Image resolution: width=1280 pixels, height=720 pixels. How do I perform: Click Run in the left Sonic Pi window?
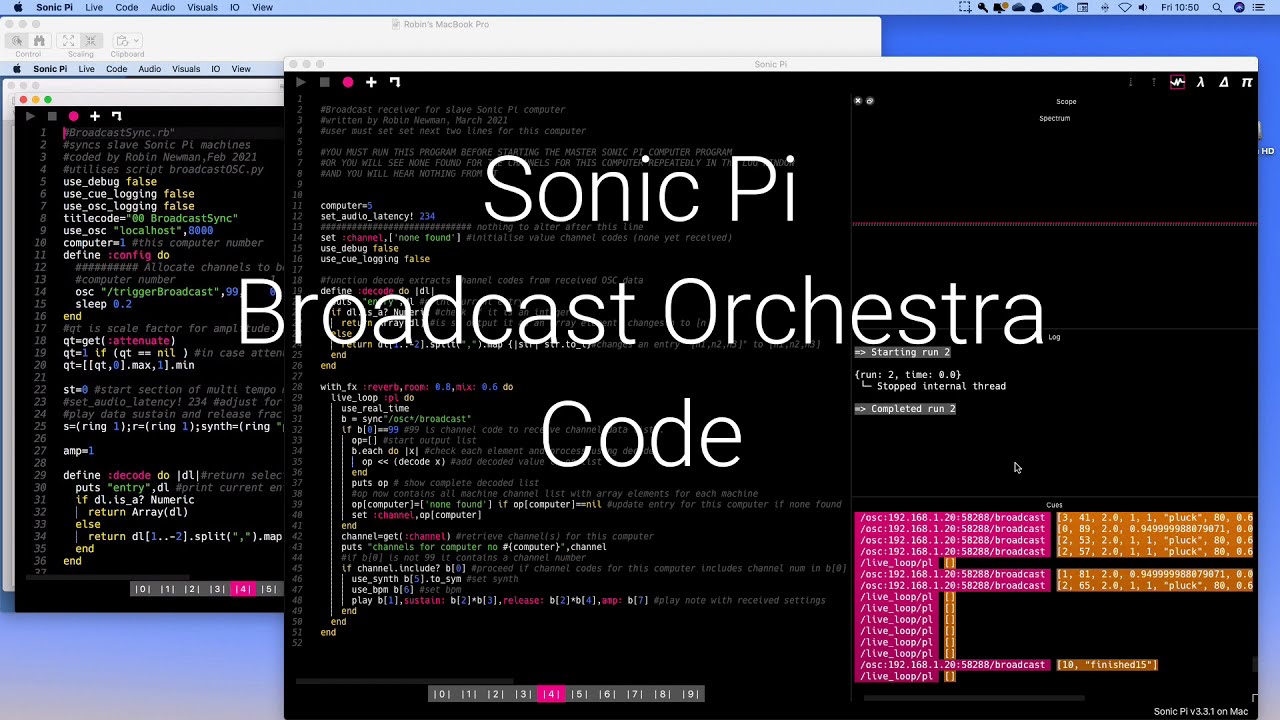click(x=30, y=116)
